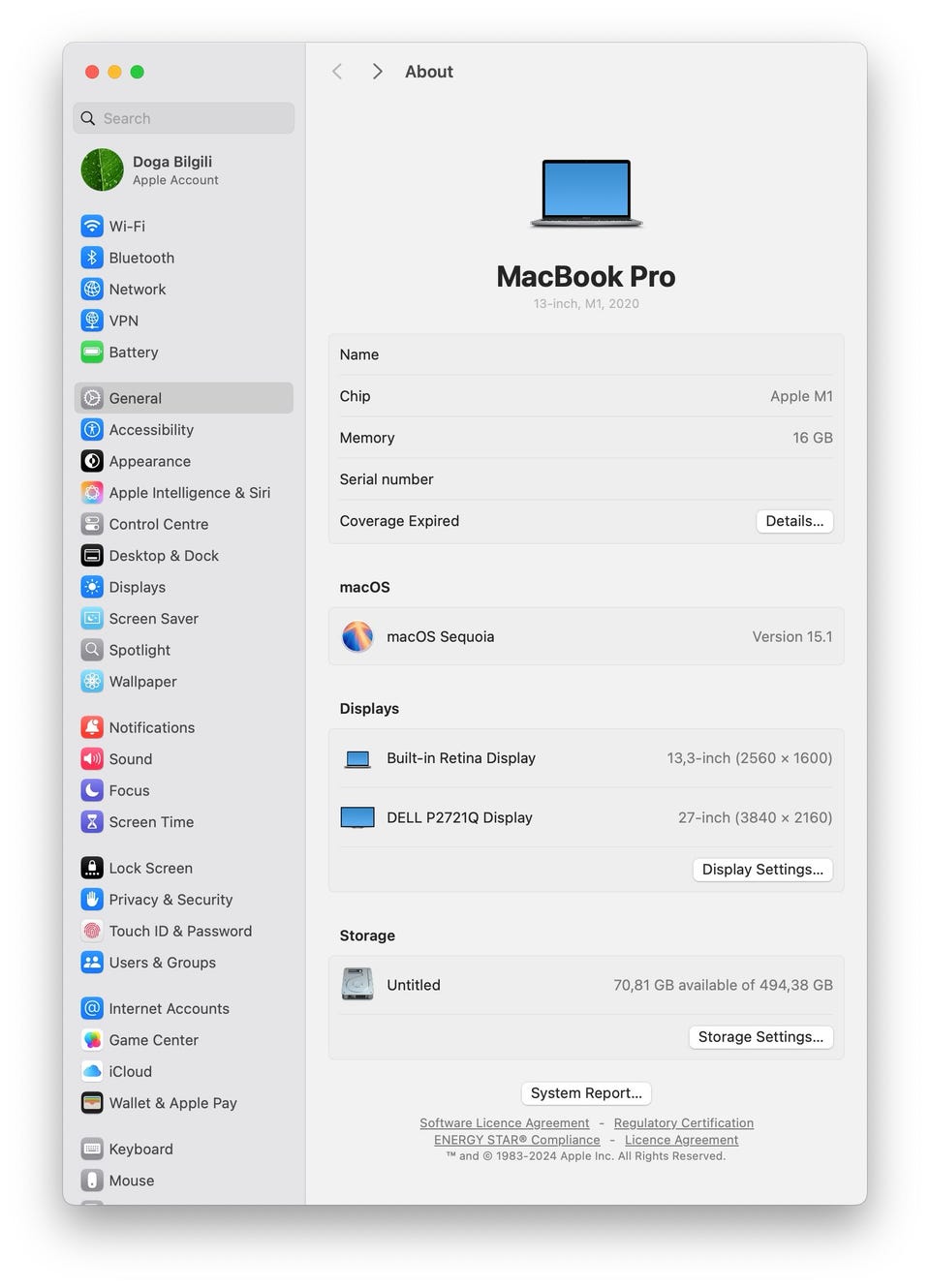Click the Built-in Retina Display laptop icon
This screenshot has width=930, height=1288.
(x=357, y=758)
